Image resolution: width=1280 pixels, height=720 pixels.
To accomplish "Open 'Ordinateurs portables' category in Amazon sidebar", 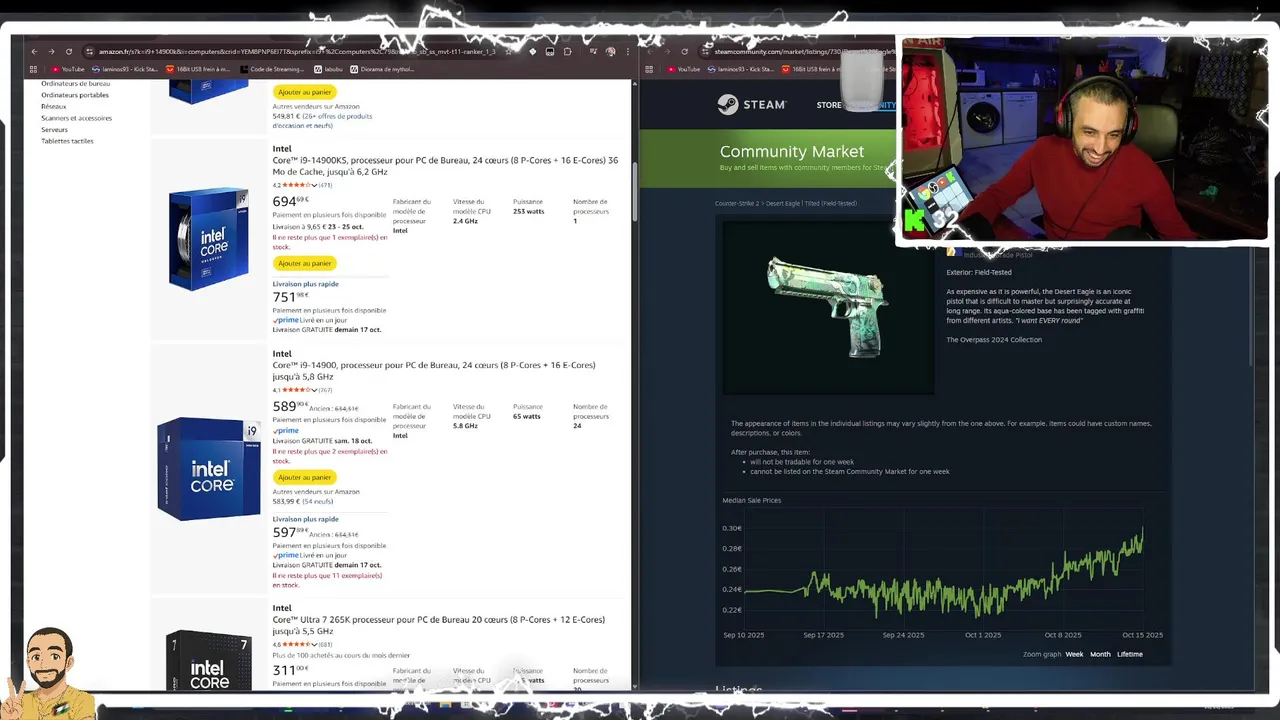I will click(75, 95).
